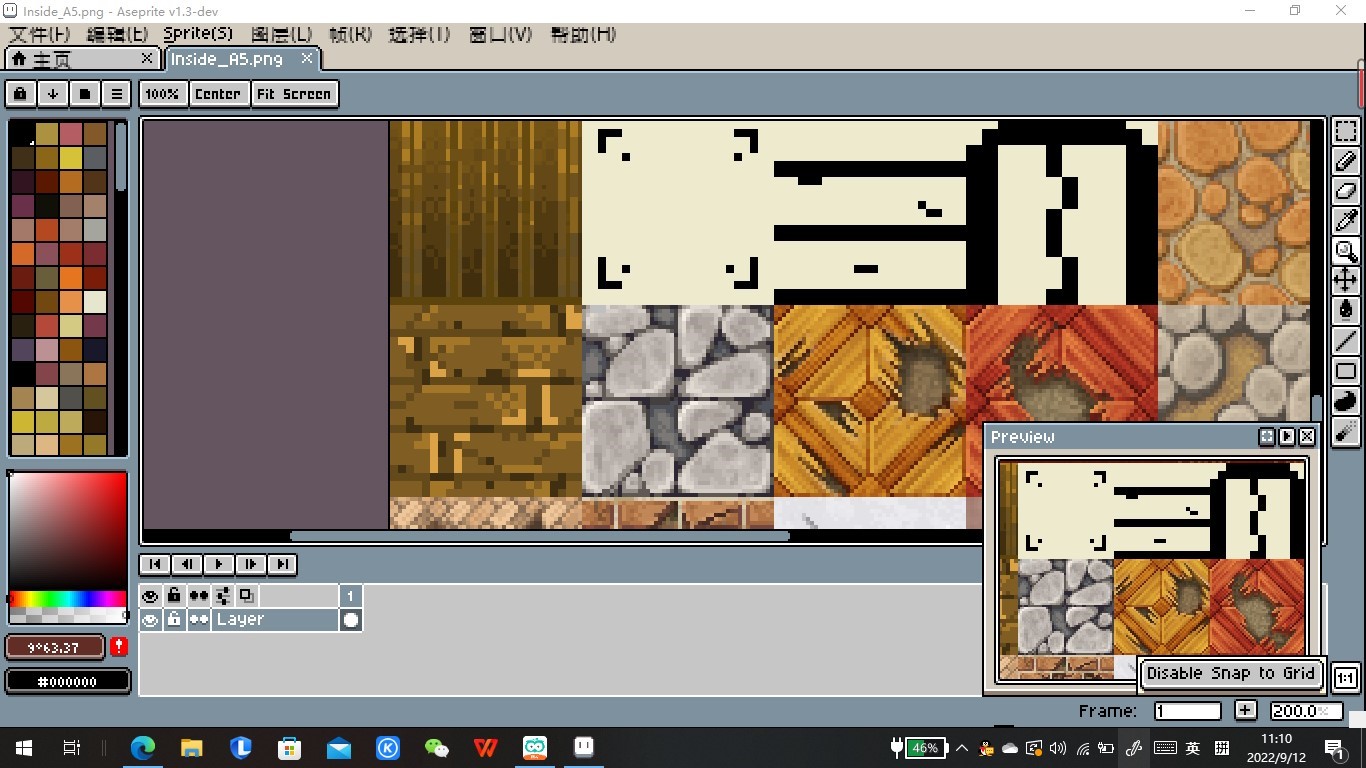
Task: Select the Eraser tool
Action: click(1346, 191)
